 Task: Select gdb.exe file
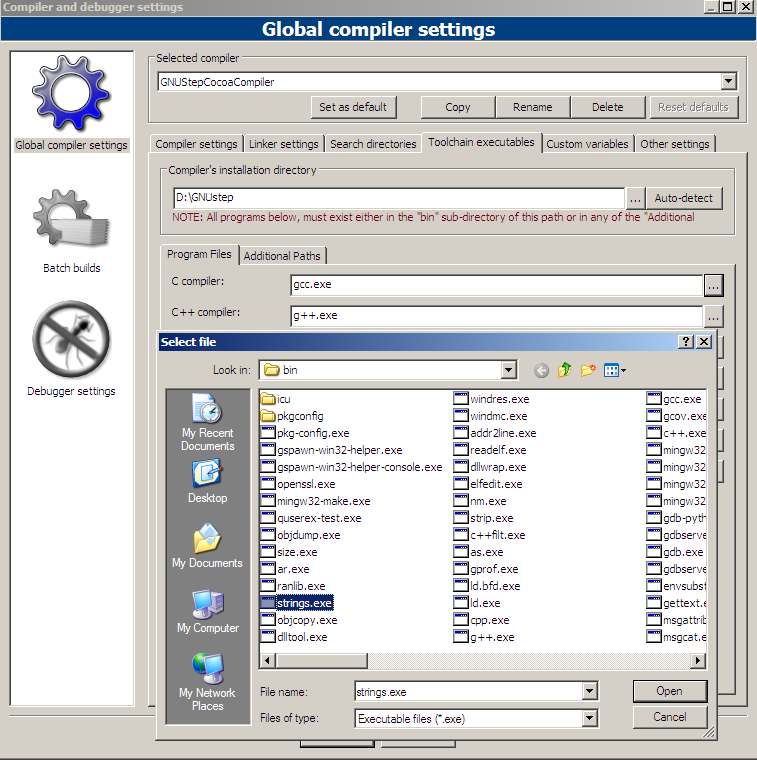coord(675,552)
